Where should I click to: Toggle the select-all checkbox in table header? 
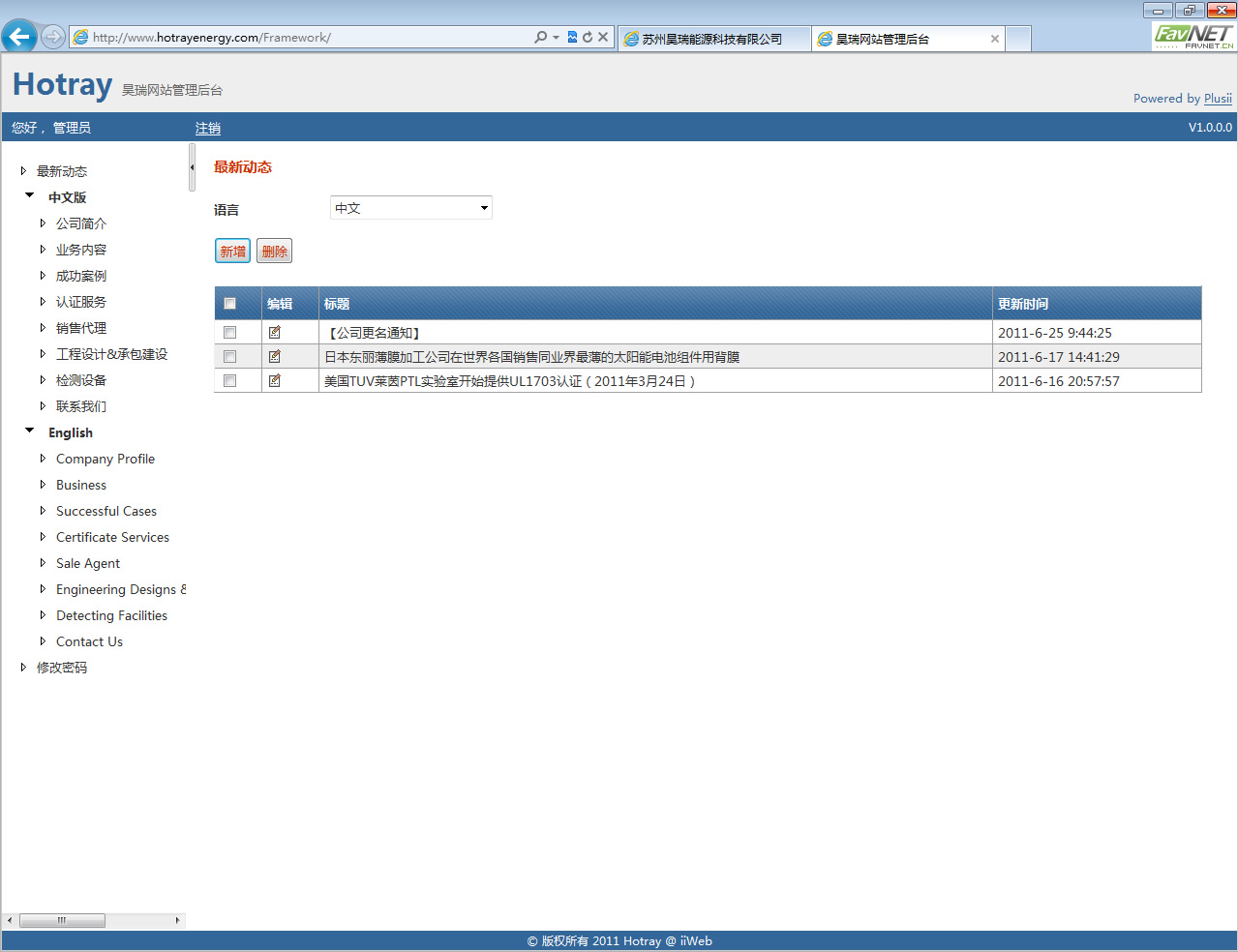coord(230,304)
